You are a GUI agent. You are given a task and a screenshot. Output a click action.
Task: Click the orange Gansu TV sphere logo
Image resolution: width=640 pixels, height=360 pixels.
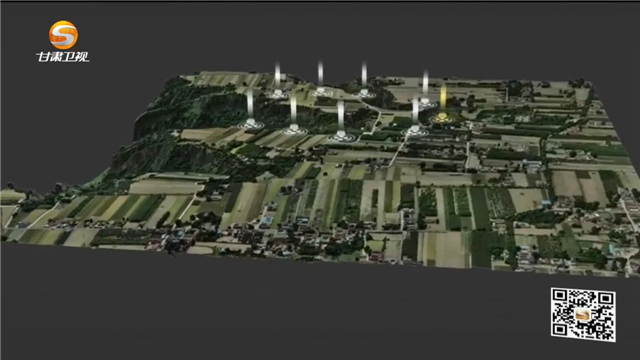63,35
